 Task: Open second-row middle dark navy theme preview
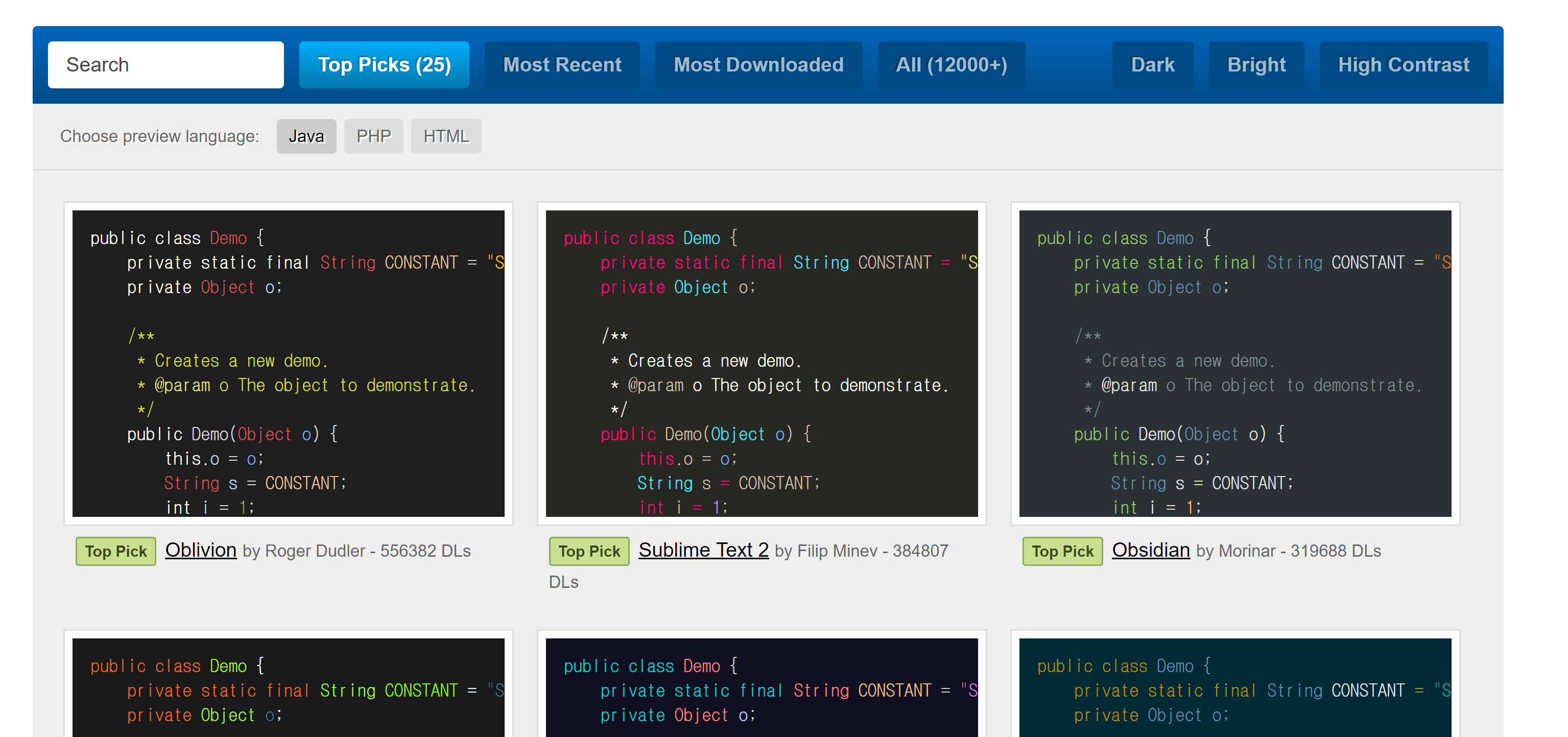[762, 687]
